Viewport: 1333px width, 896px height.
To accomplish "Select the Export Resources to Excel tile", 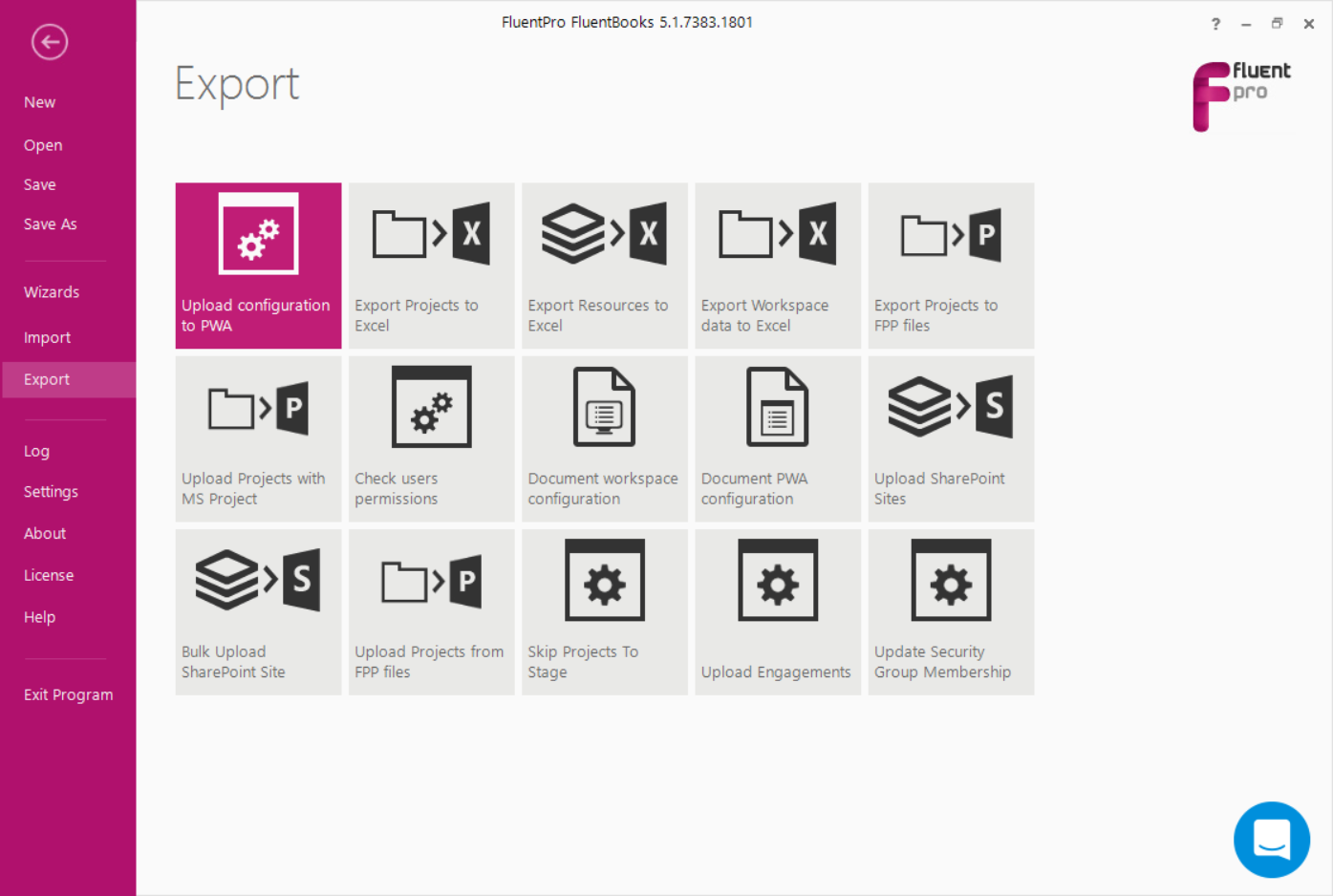I will pyautogui.click(x=605, y=266).
